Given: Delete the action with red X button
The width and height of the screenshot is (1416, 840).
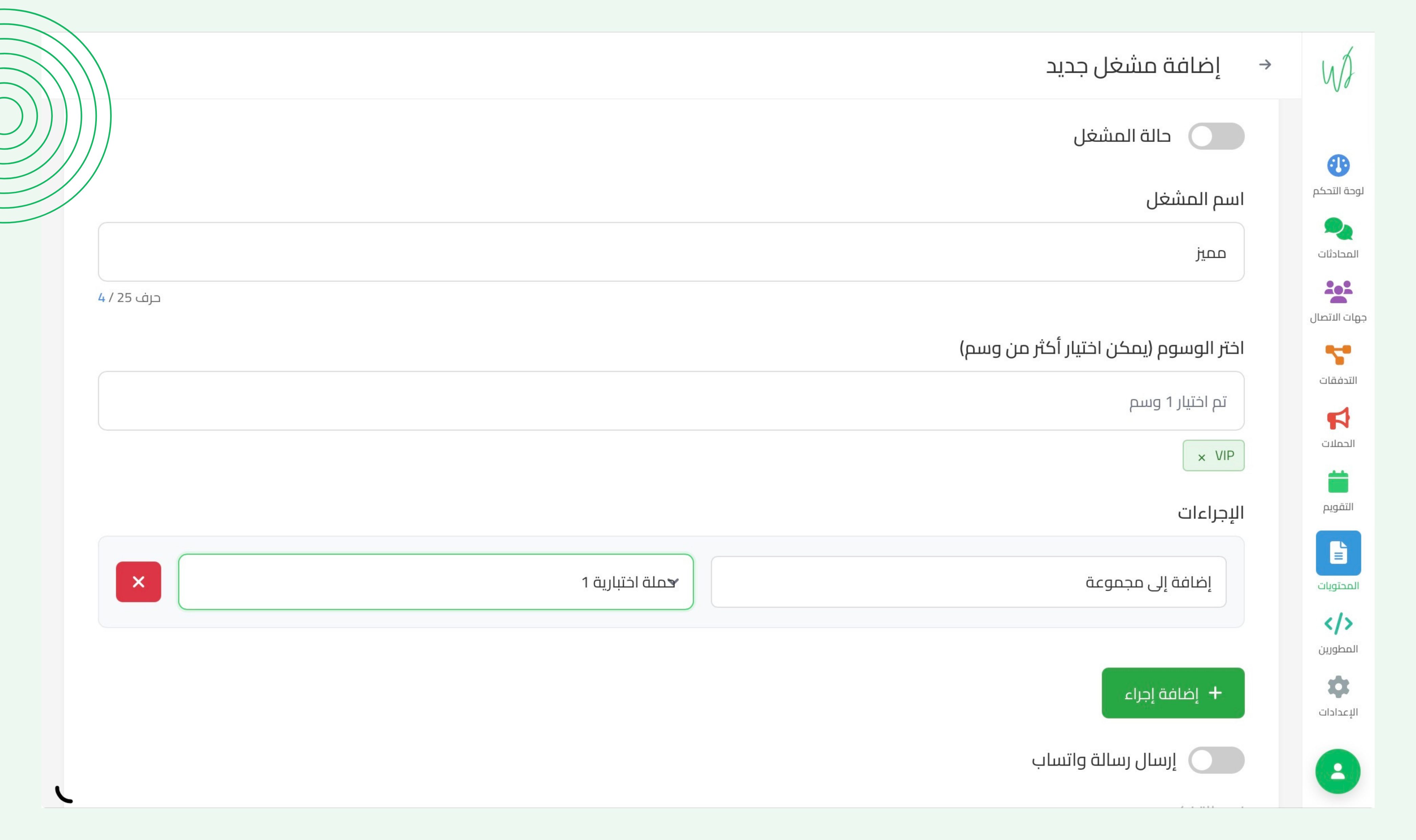Looking at the screenshot, I should click(x=139, y=582).
